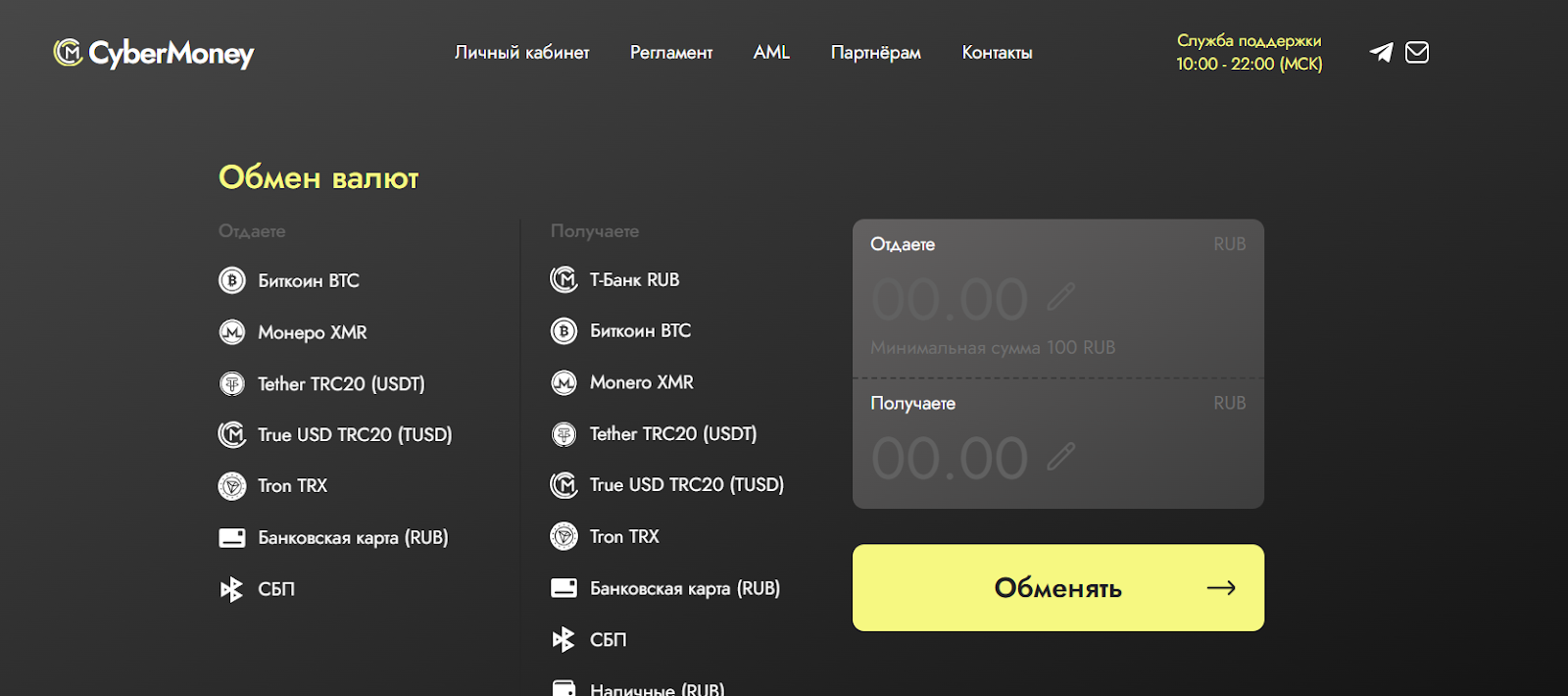Click Bitcoin icon in Получаете column

[x=564, y=331]
